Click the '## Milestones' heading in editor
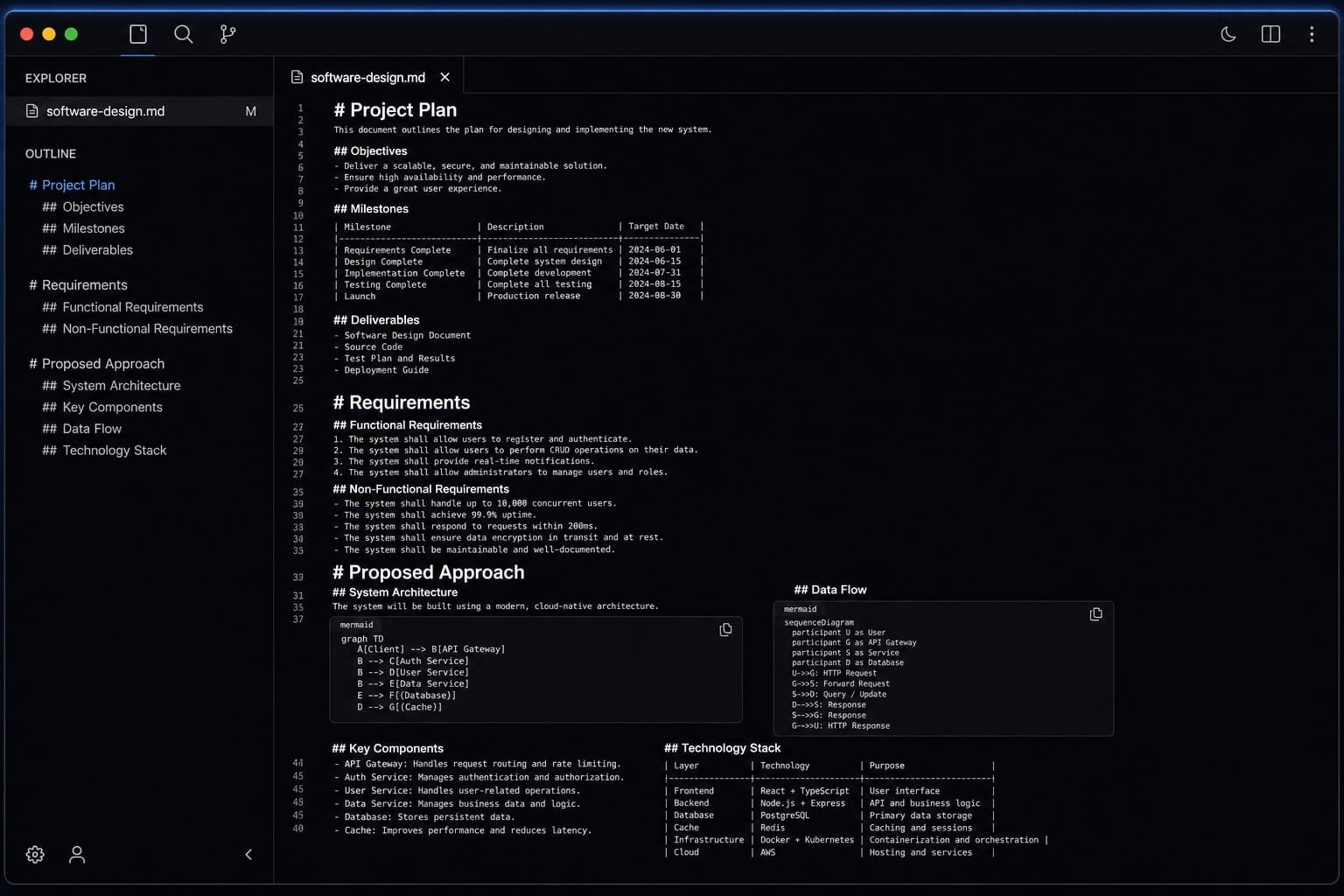 [x=371, y=209]
